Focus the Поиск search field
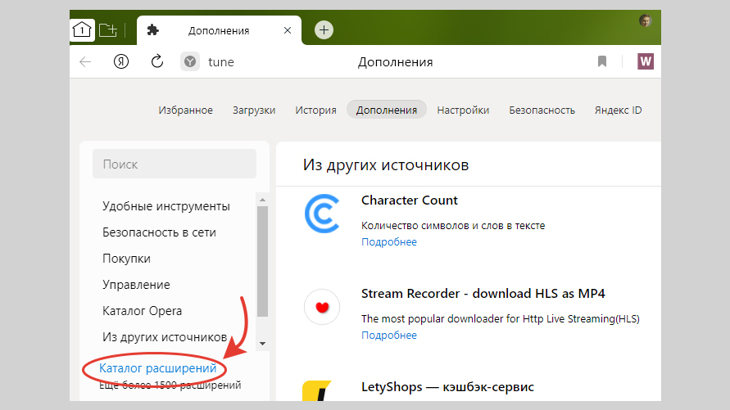The width and height of the screenshot is (730, 410). pyautogui.click(x=174, y=164)
